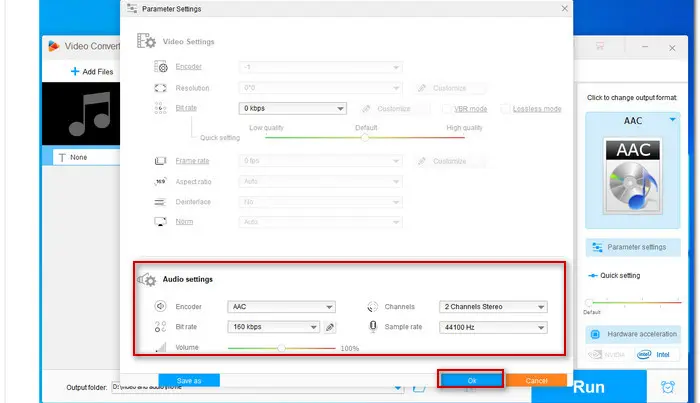Click the Ok button in Parameter Settings
Image resolution: width=700 pixels, height=403 pixels.
471,380
